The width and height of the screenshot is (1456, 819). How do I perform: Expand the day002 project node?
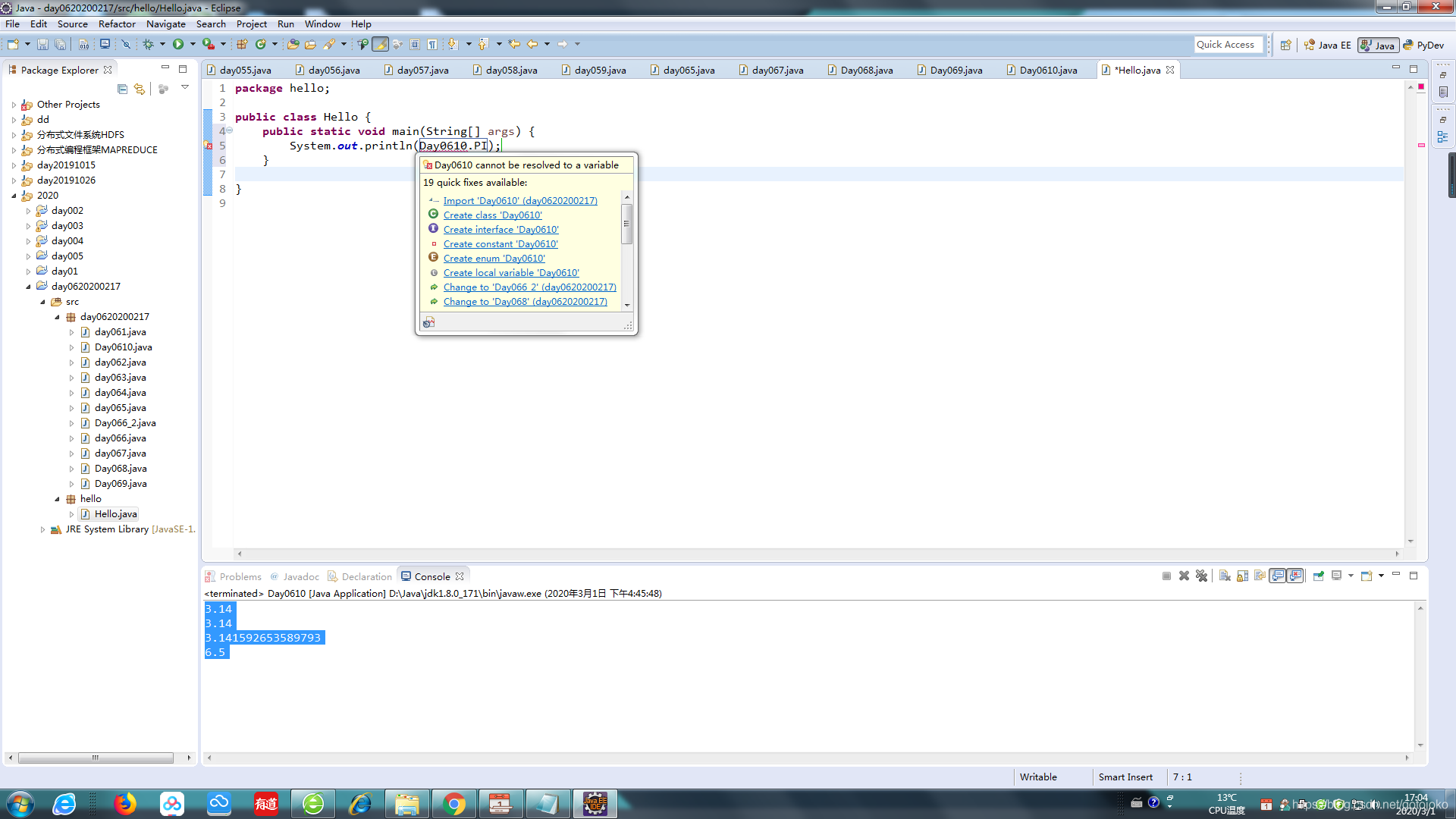28,211
